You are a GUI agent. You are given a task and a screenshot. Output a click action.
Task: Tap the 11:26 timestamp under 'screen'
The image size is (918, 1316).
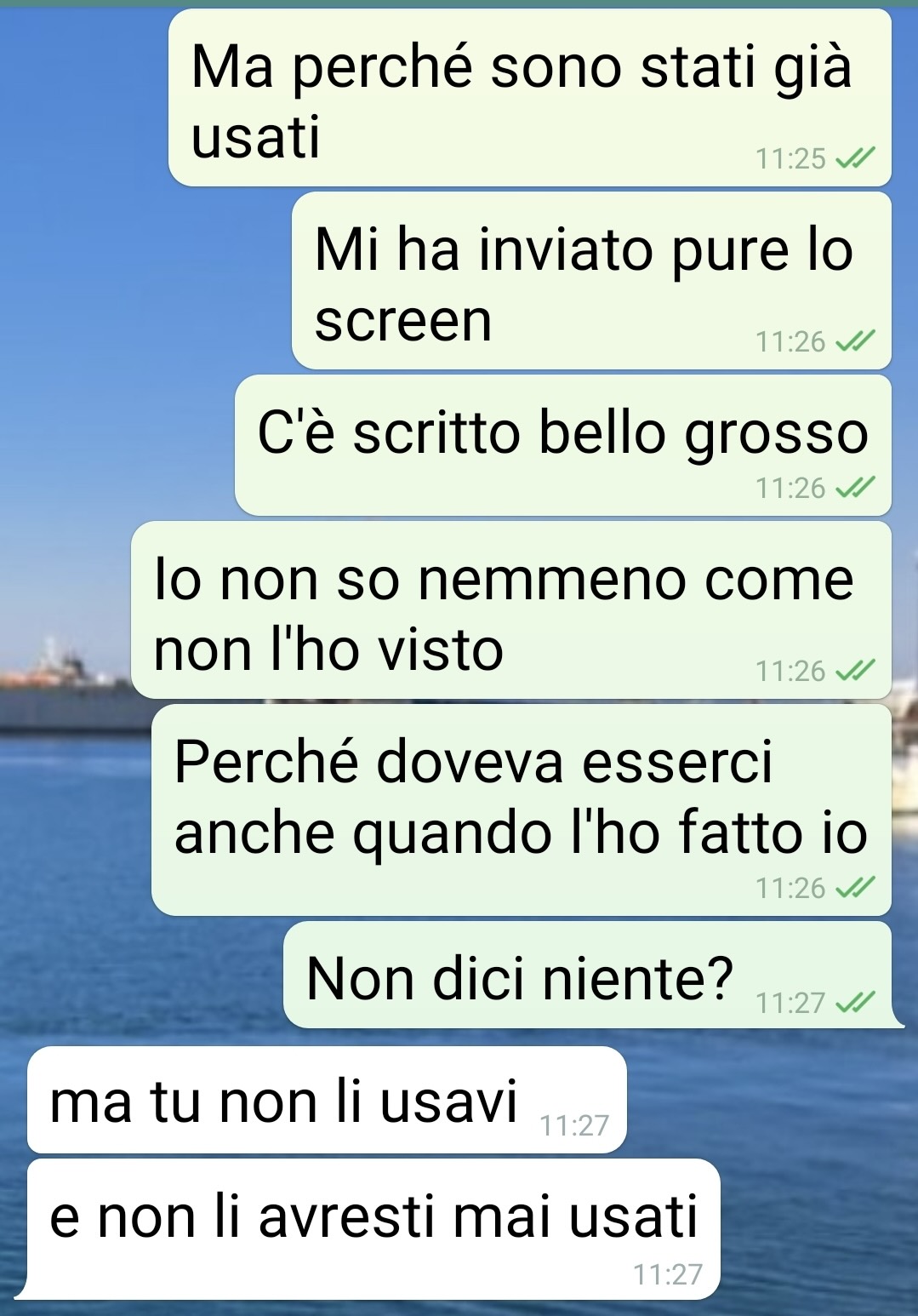pos(790,341)
